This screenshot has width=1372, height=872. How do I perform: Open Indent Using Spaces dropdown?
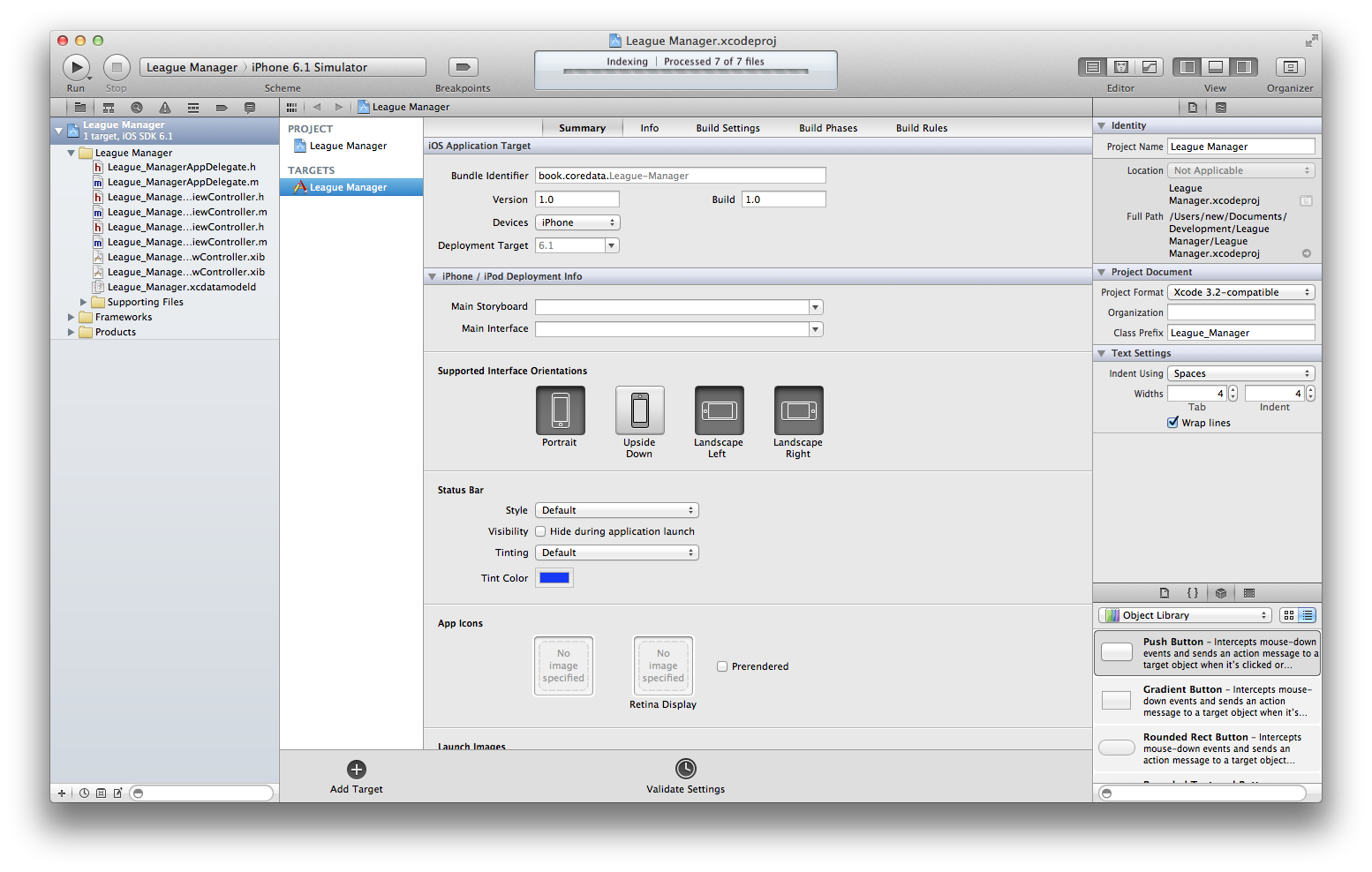1241,373
